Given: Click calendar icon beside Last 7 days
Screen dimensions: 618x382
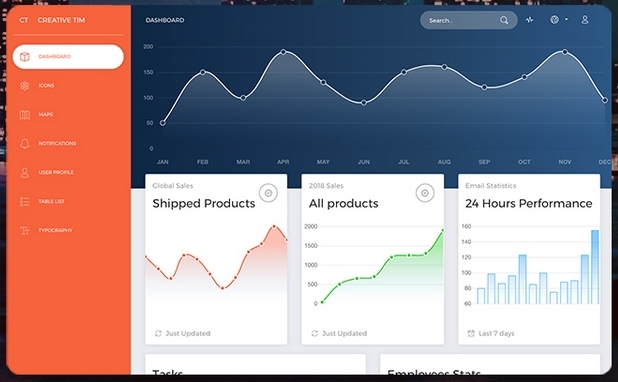Looking at the screenshot, I should coord(471,334).
